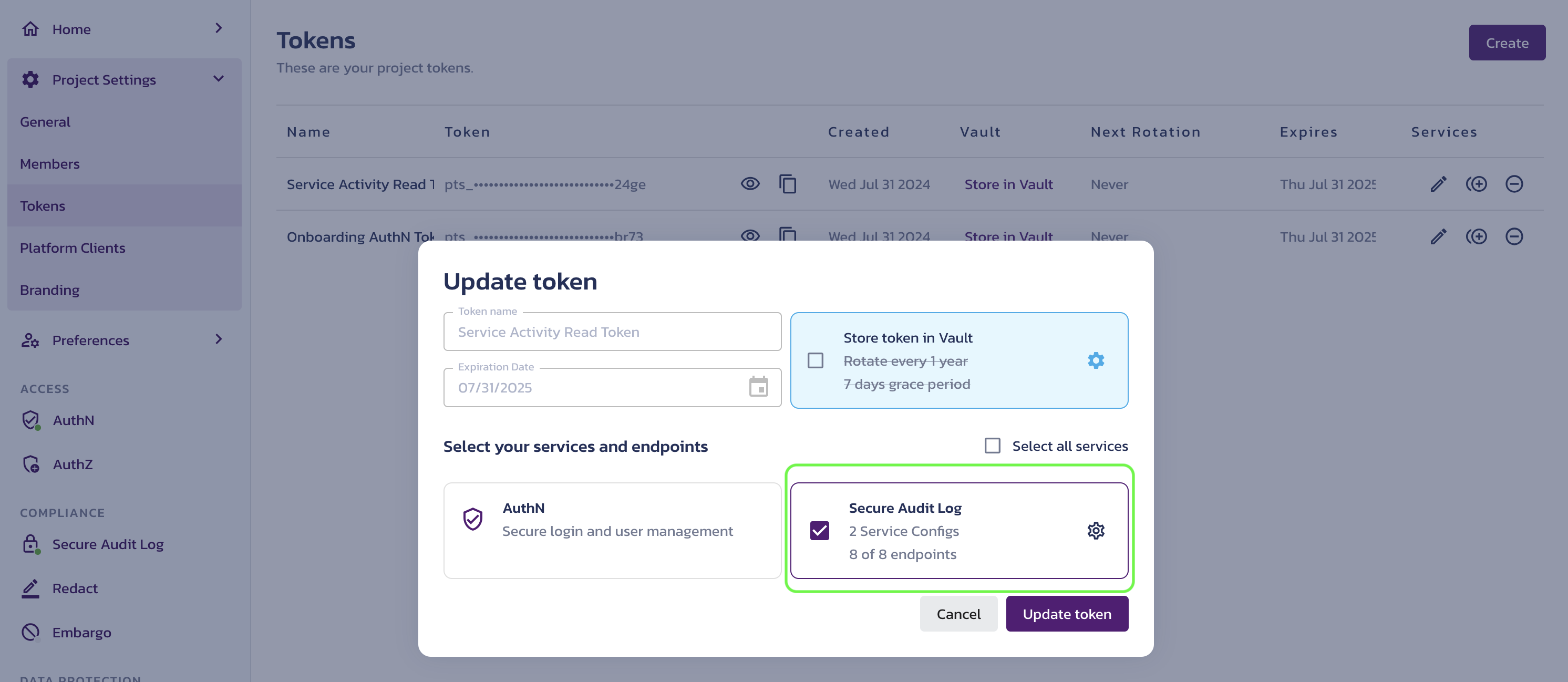Viewport: 1568px width, 682px height.
Task: Click the Cancel button to dismiss dialog
Action: pyautogui.click(x=958, y=613)
